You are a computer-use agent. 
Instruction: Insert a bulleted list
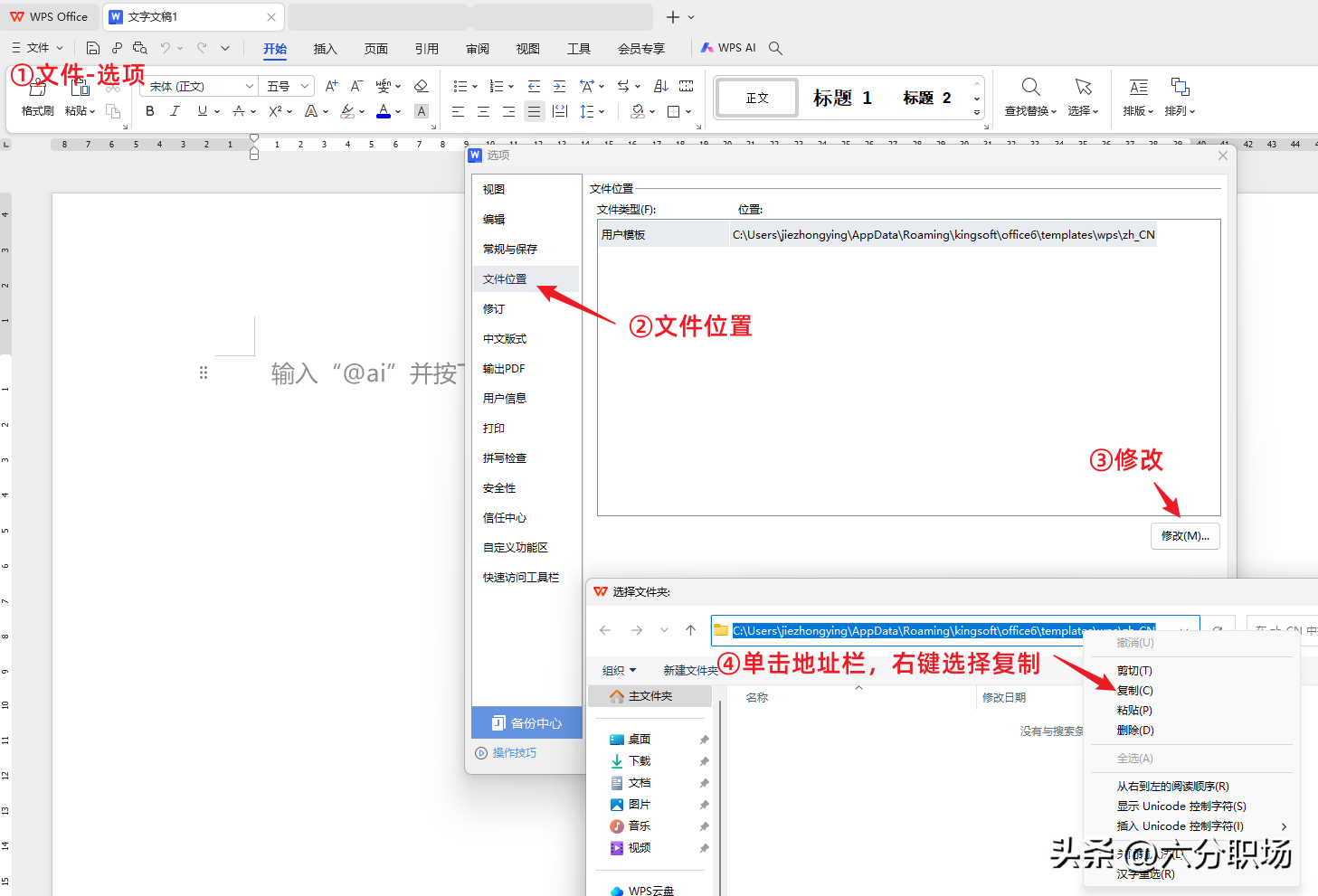(x=460, y=86)
